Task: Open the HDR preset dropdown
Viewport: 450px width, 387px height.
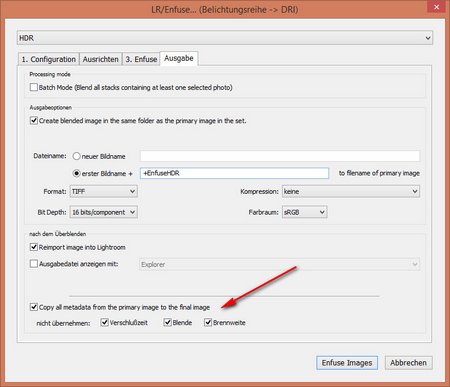Action: (x=225, y=38)
